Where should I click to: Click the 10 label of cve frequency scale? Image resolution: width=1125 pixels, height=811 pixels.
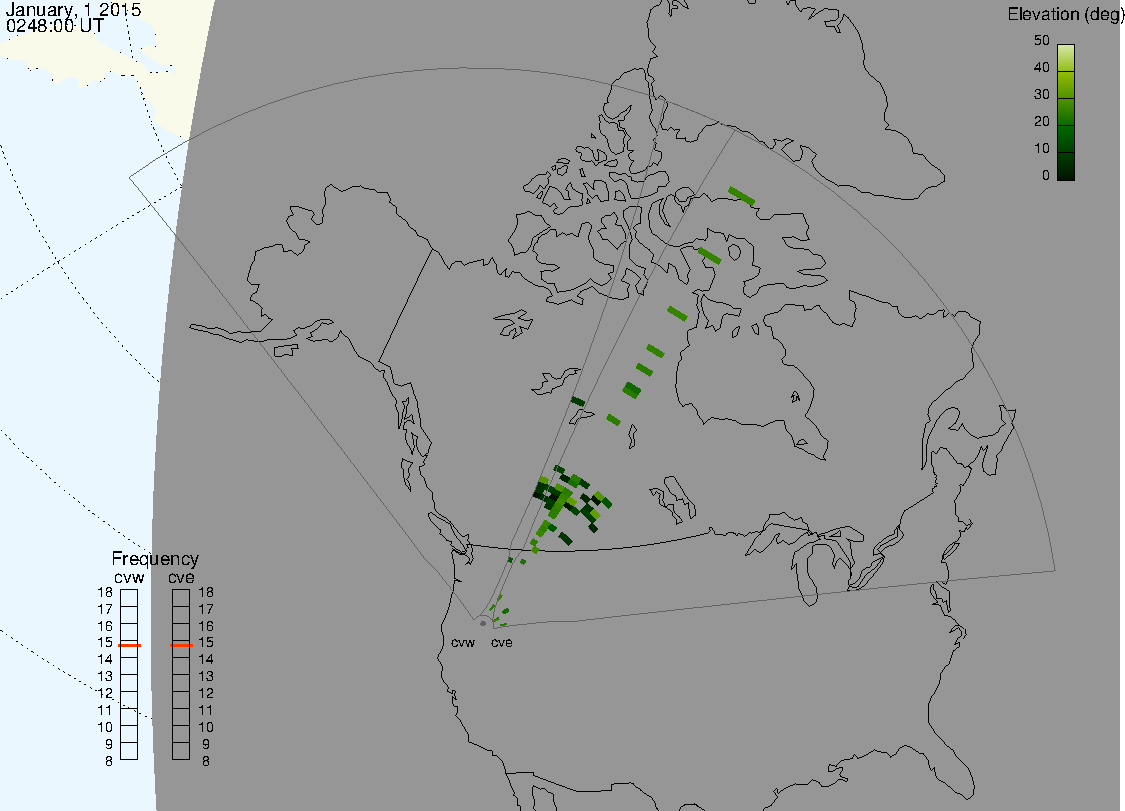point(206,728)
